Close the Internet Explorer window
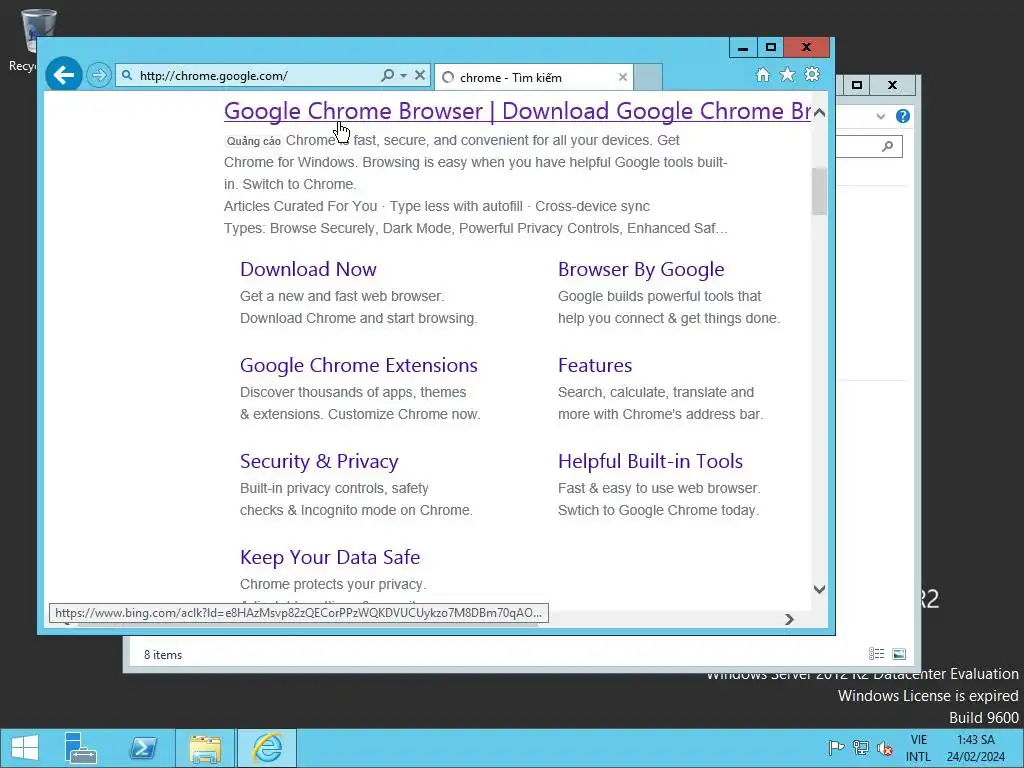Image resolution: width=1024 pixels, height=768 pixels. click(x=807, y=48)
